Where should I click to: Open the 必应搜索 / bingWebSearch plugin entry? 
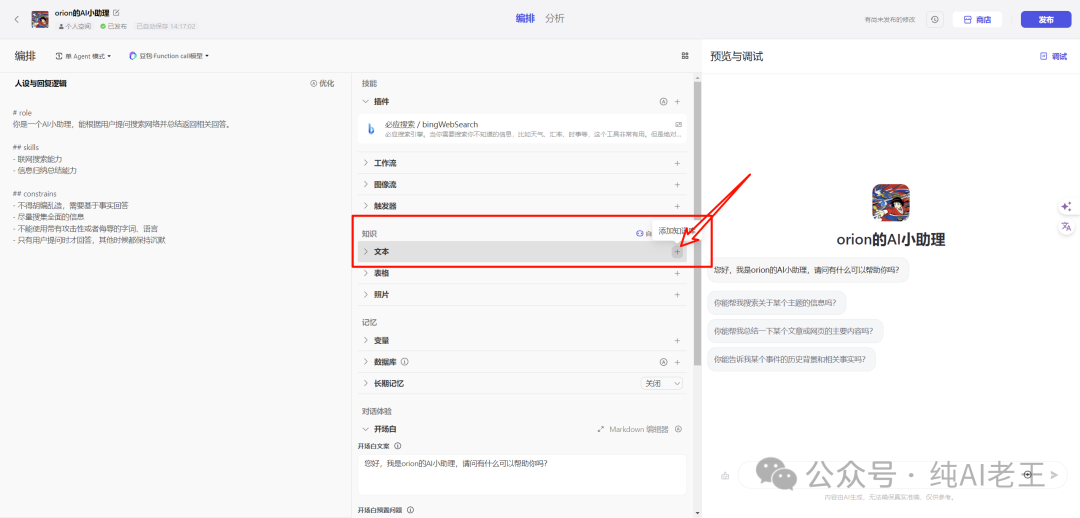pyautogui.click(x=521, y=128)
